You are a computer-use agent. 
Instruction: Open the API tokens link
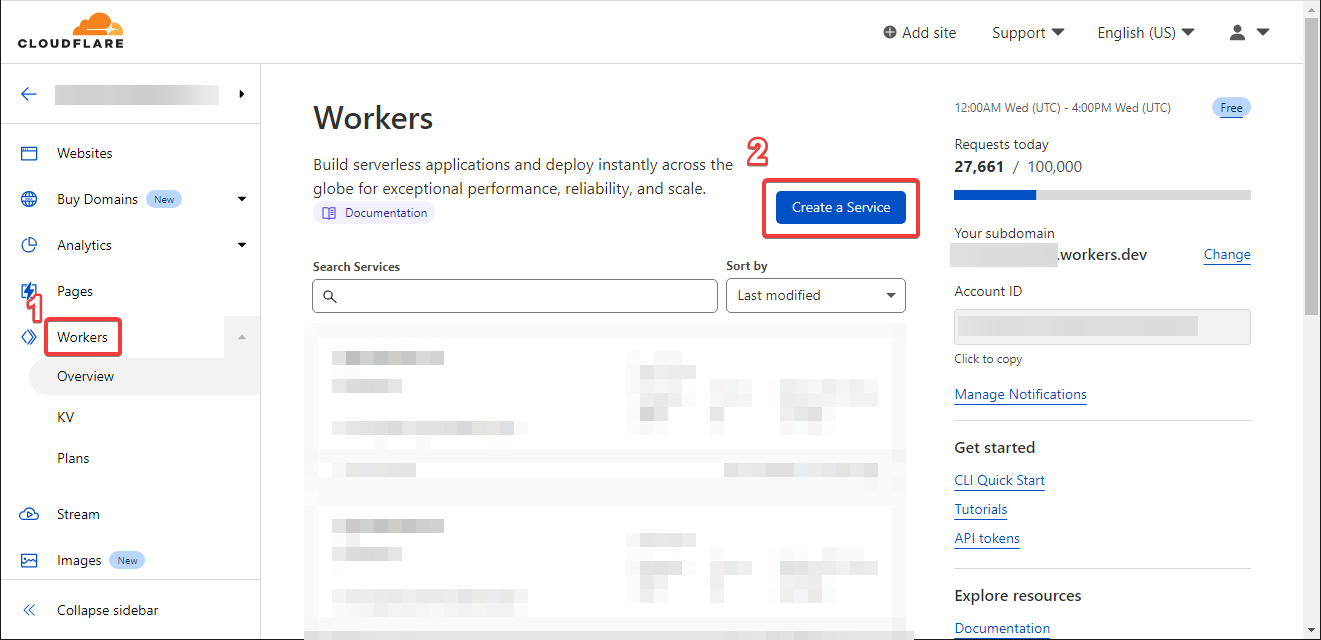point(987,538)
